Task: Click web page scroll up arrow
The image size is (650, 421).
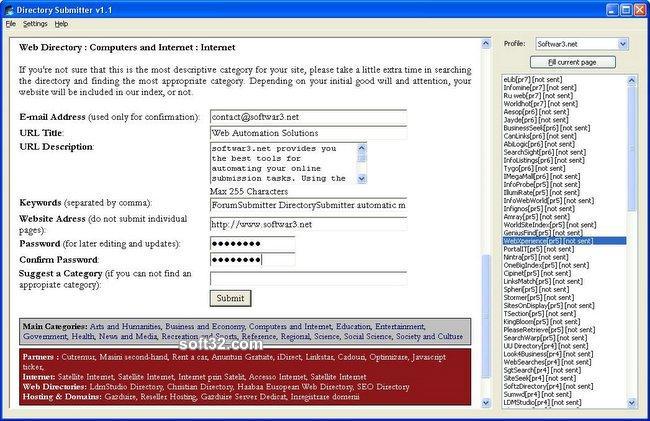Action: [486, 44]
